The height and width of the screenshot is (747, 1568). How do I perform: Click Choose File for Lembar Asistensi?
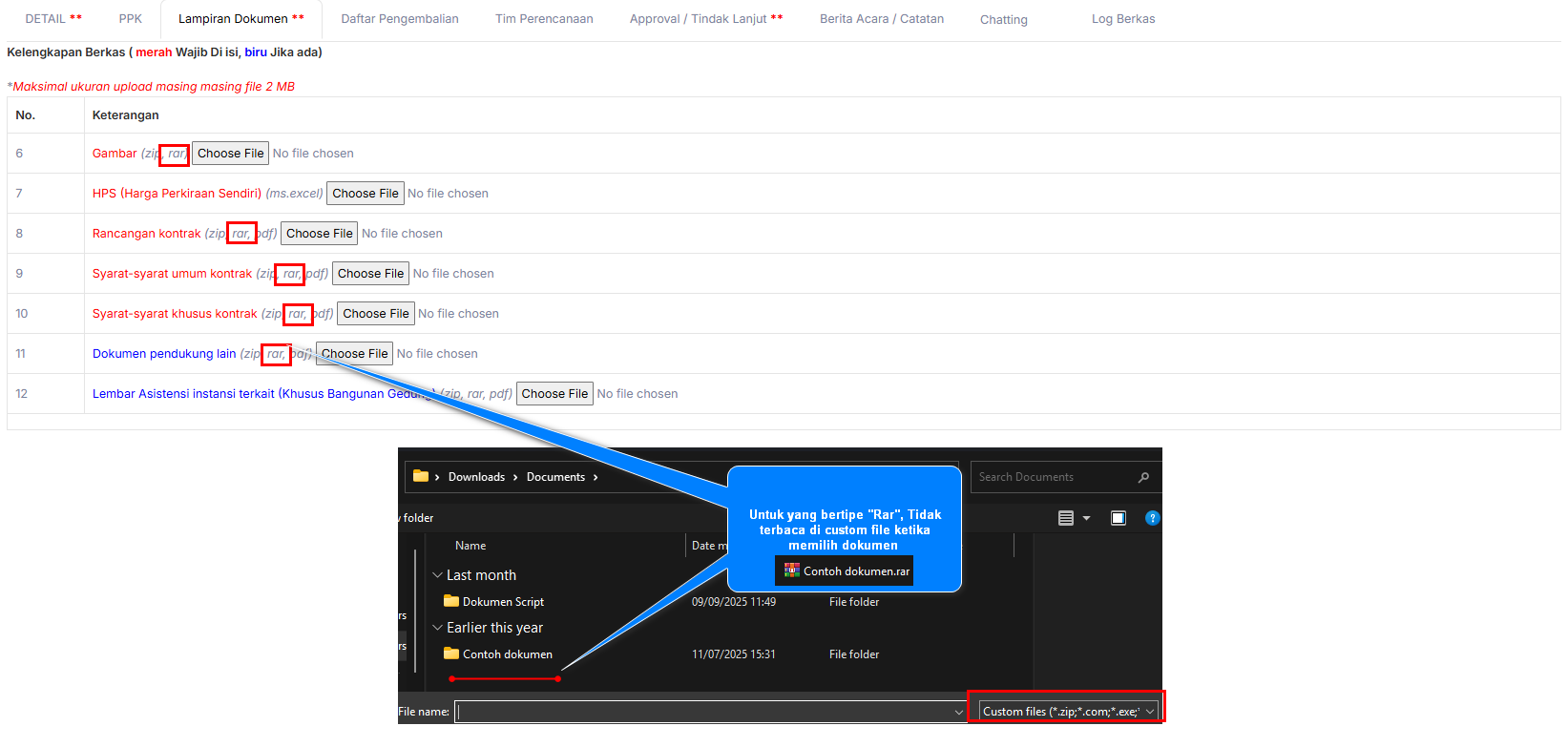554,394
